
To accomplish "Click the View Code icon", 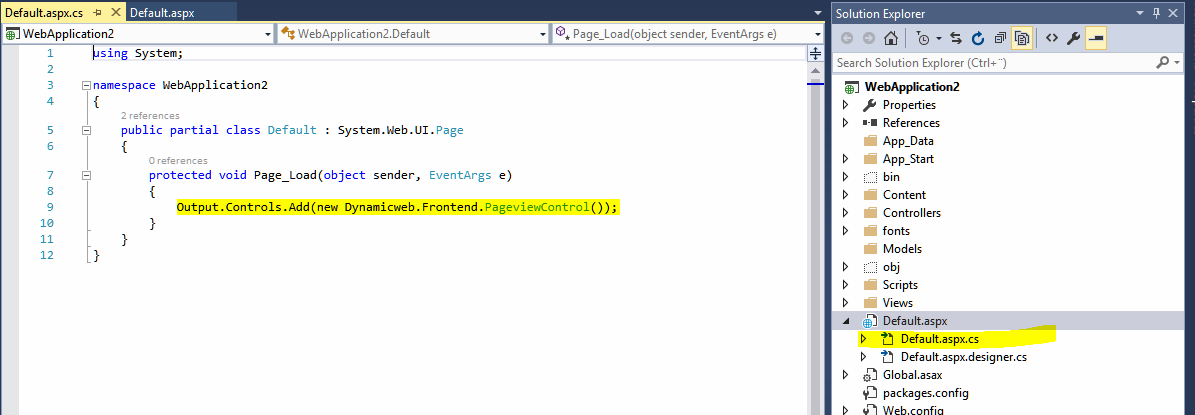I will click(x=1052, y=38).
